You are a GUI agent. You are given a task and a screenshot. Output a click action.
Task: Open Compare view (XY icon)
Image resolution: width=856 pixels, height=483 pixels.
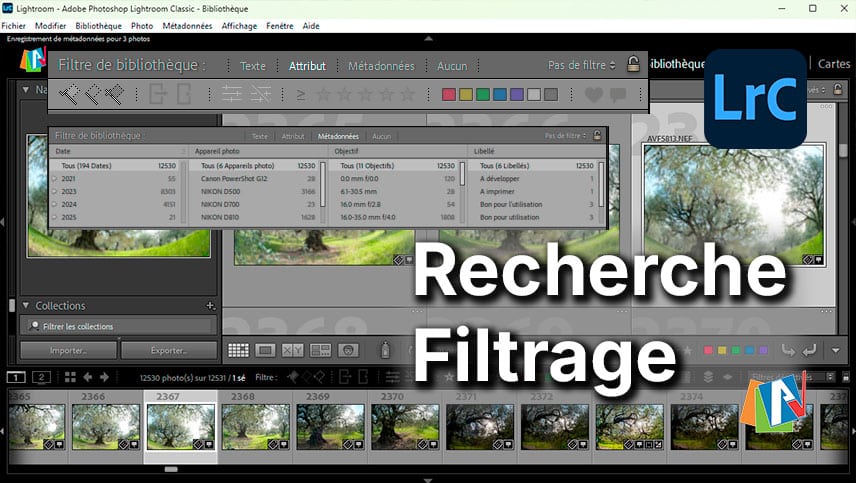293,350
